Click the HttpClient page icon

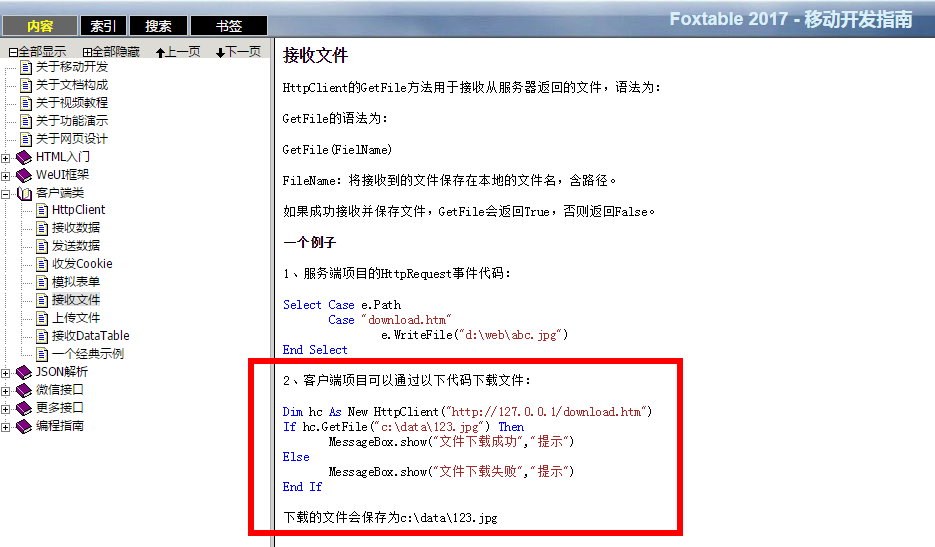42,211
